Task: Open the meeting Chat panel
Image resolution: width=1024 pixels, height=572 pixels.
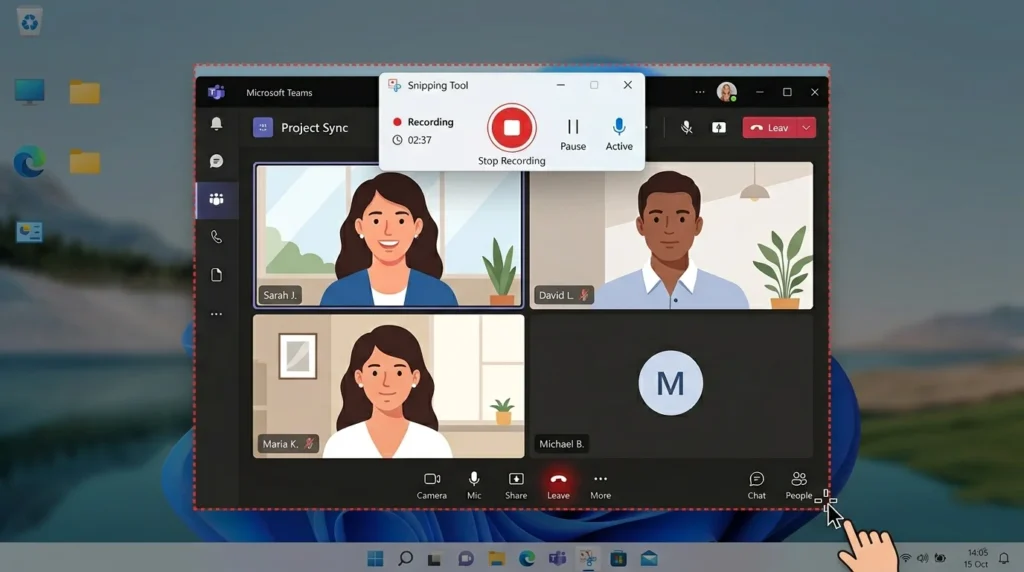Action: coord(757,484)
